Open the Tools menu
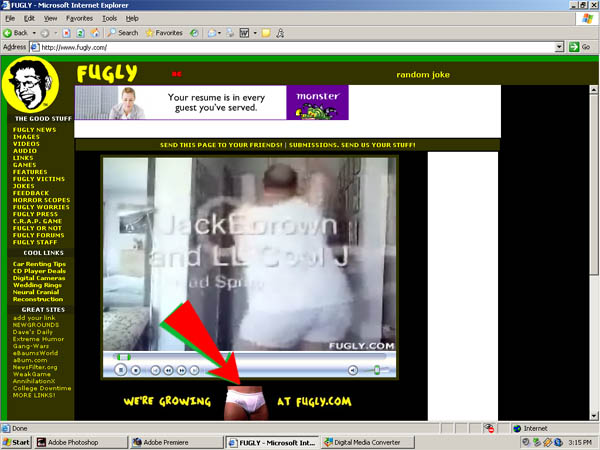 [109, 18]
